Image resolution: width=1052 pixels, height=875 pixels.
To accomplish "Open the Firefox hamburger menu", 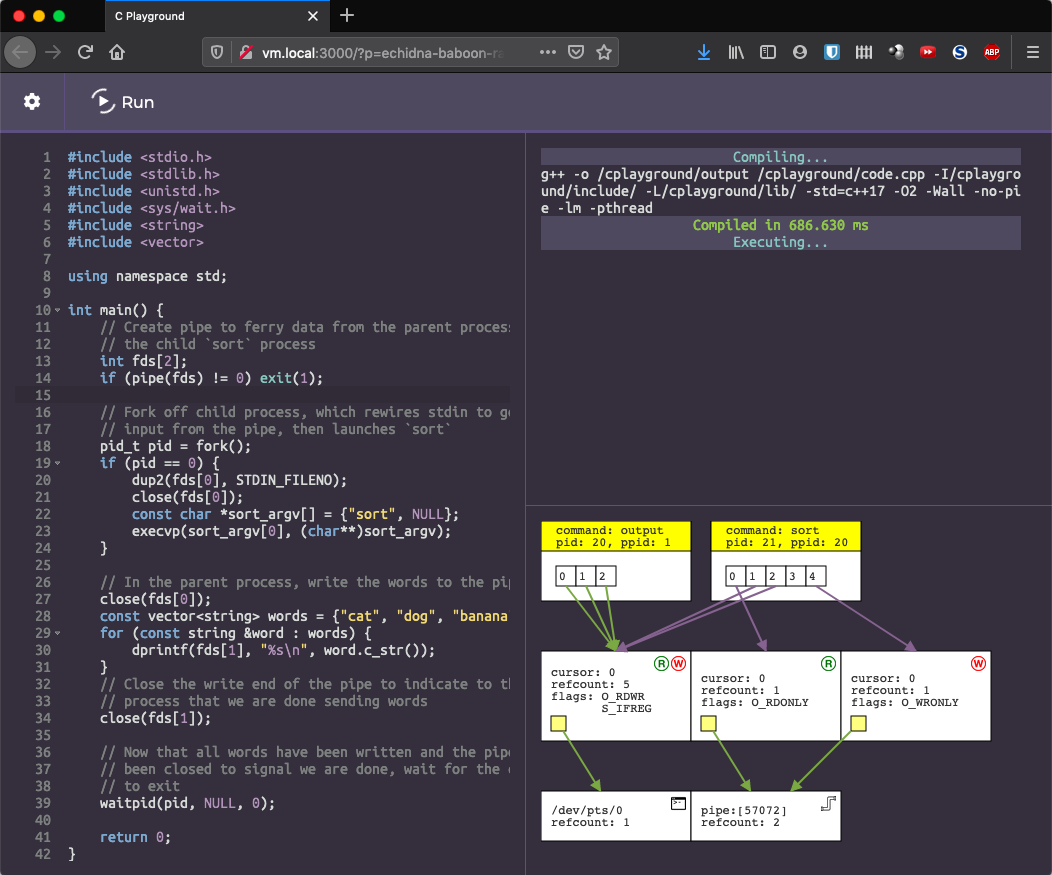I will click(x=1033, y=52).
